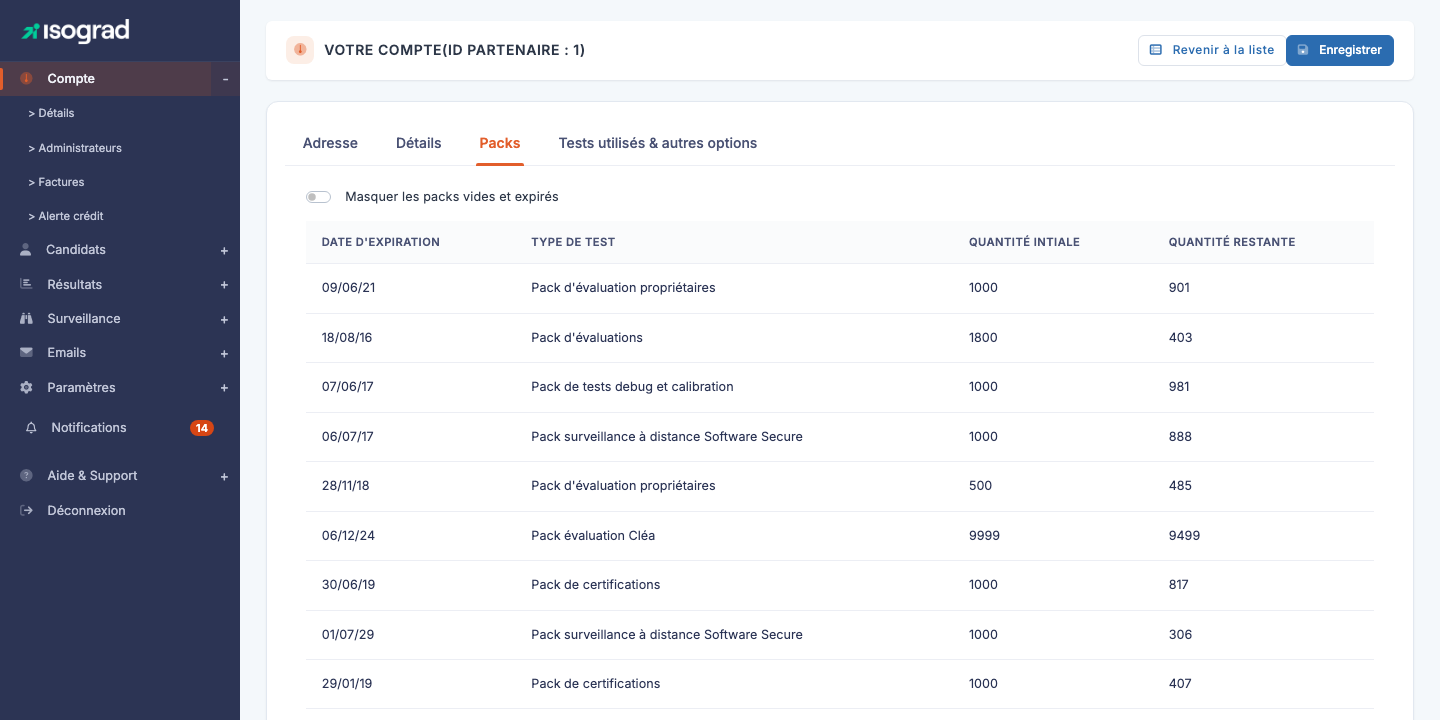Open the Candidats sidebar item
The image size is (1440, 720).
(x=120, y=250)
